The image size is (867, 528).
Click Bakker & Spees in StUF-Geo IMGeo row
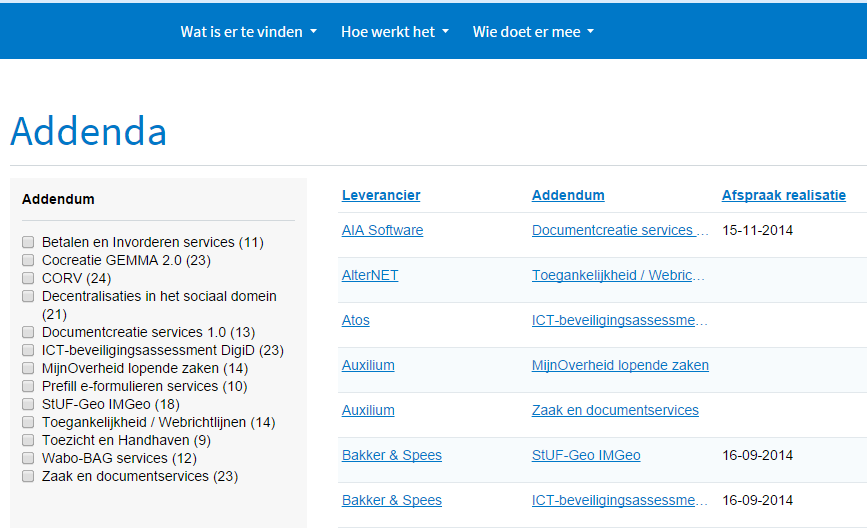tap(391, 455)
